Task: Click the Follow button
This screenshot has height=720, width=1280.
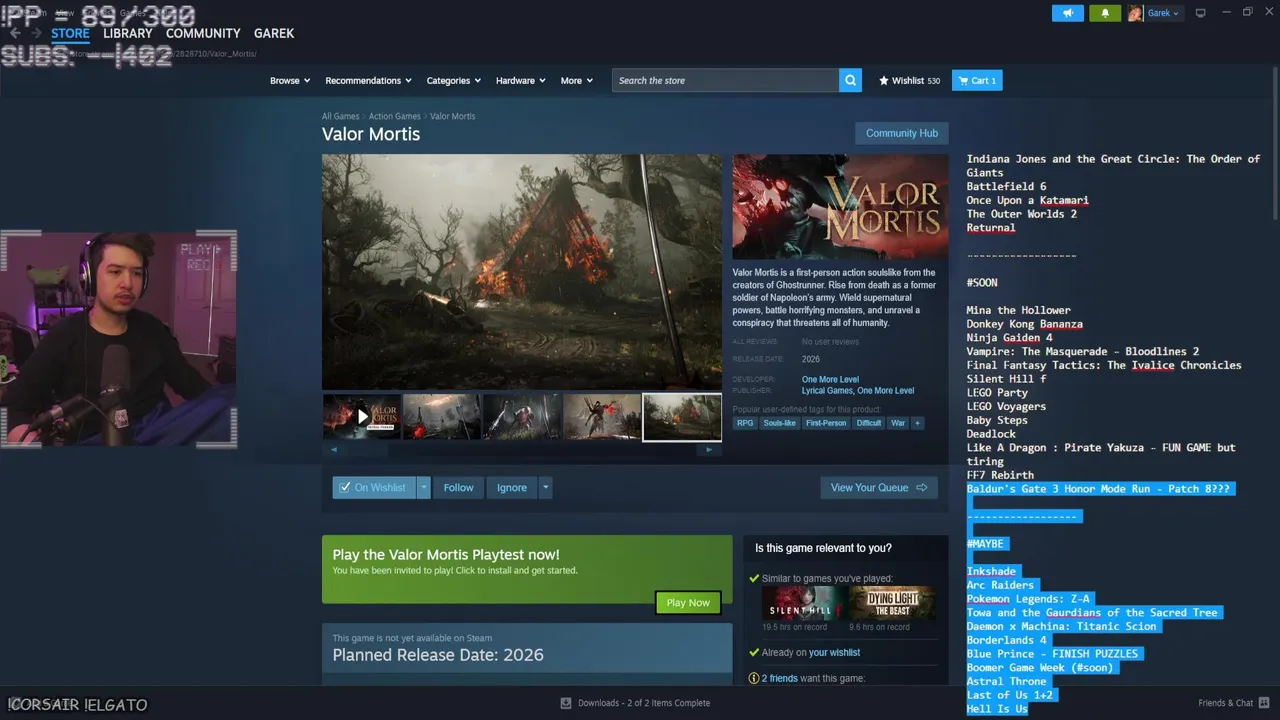Action: pos(458,487)
